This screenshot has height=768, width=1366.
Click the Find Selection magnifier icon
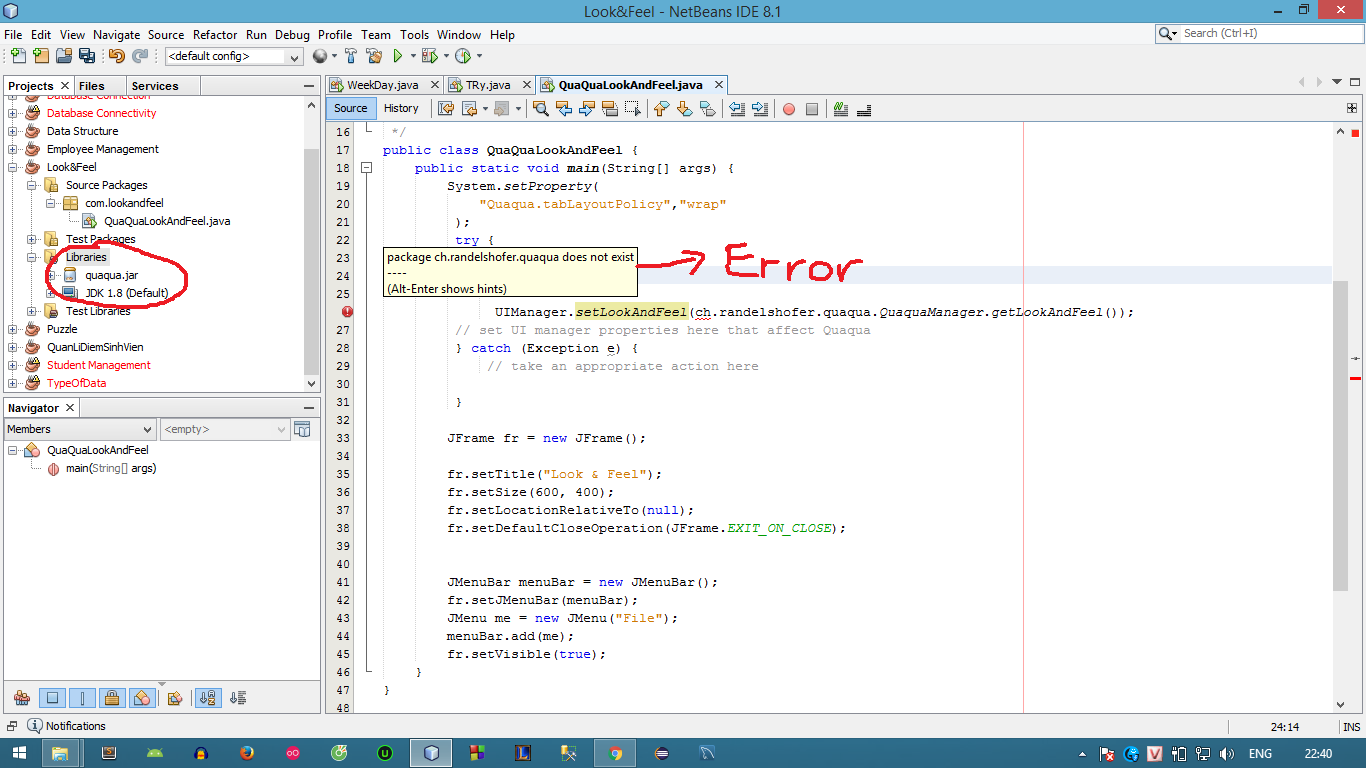[540, 109]
